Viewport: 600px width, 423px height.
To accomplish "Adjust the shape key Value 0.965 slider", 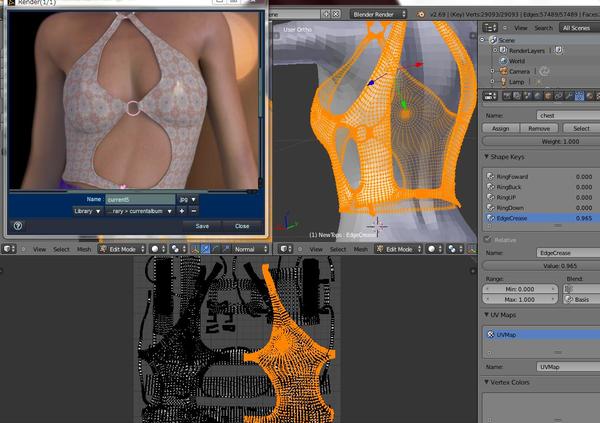I will (541, 266).
